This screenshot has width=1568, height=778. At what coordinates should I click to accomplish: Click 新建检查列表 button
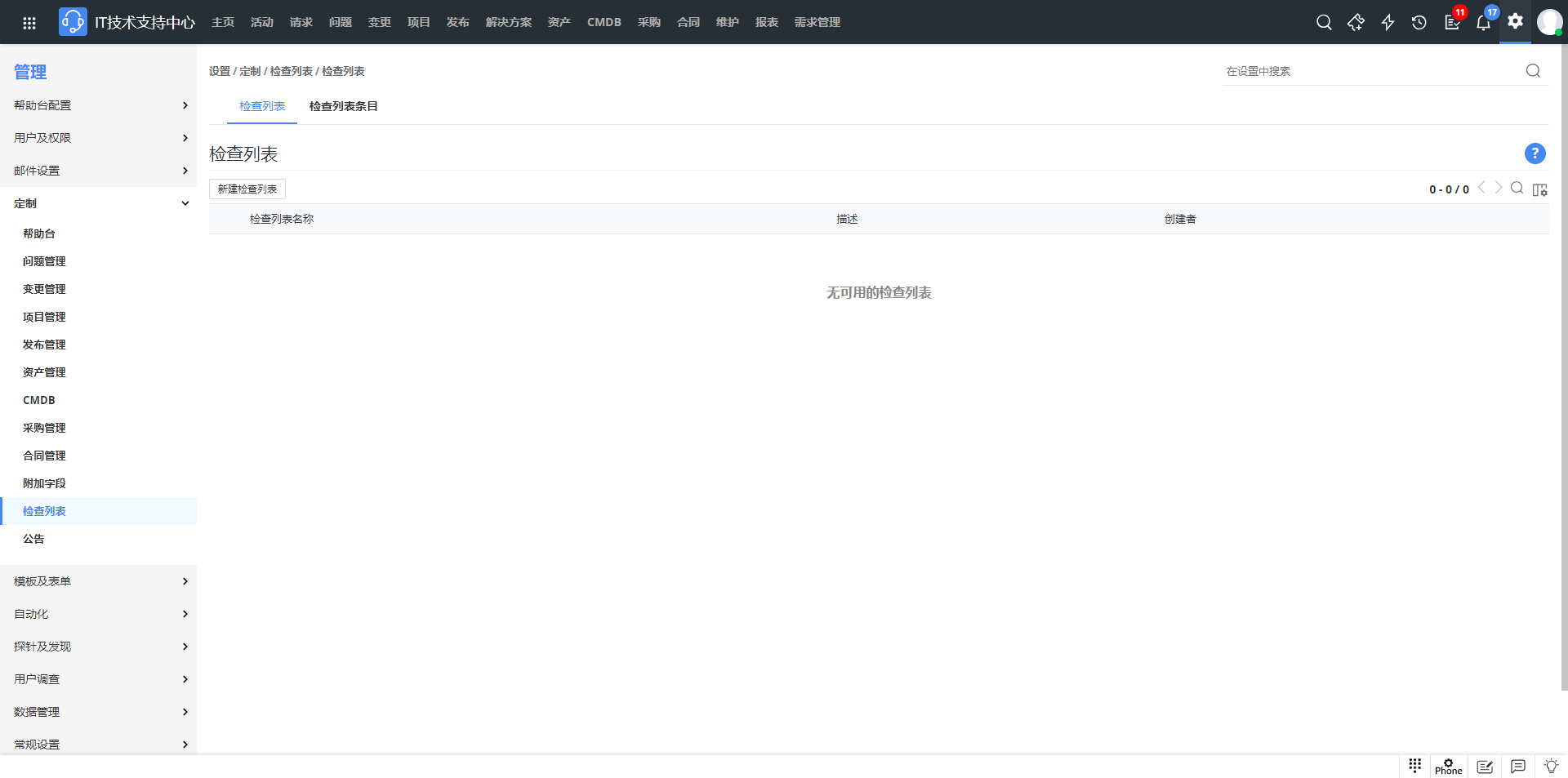coord(247,189)
